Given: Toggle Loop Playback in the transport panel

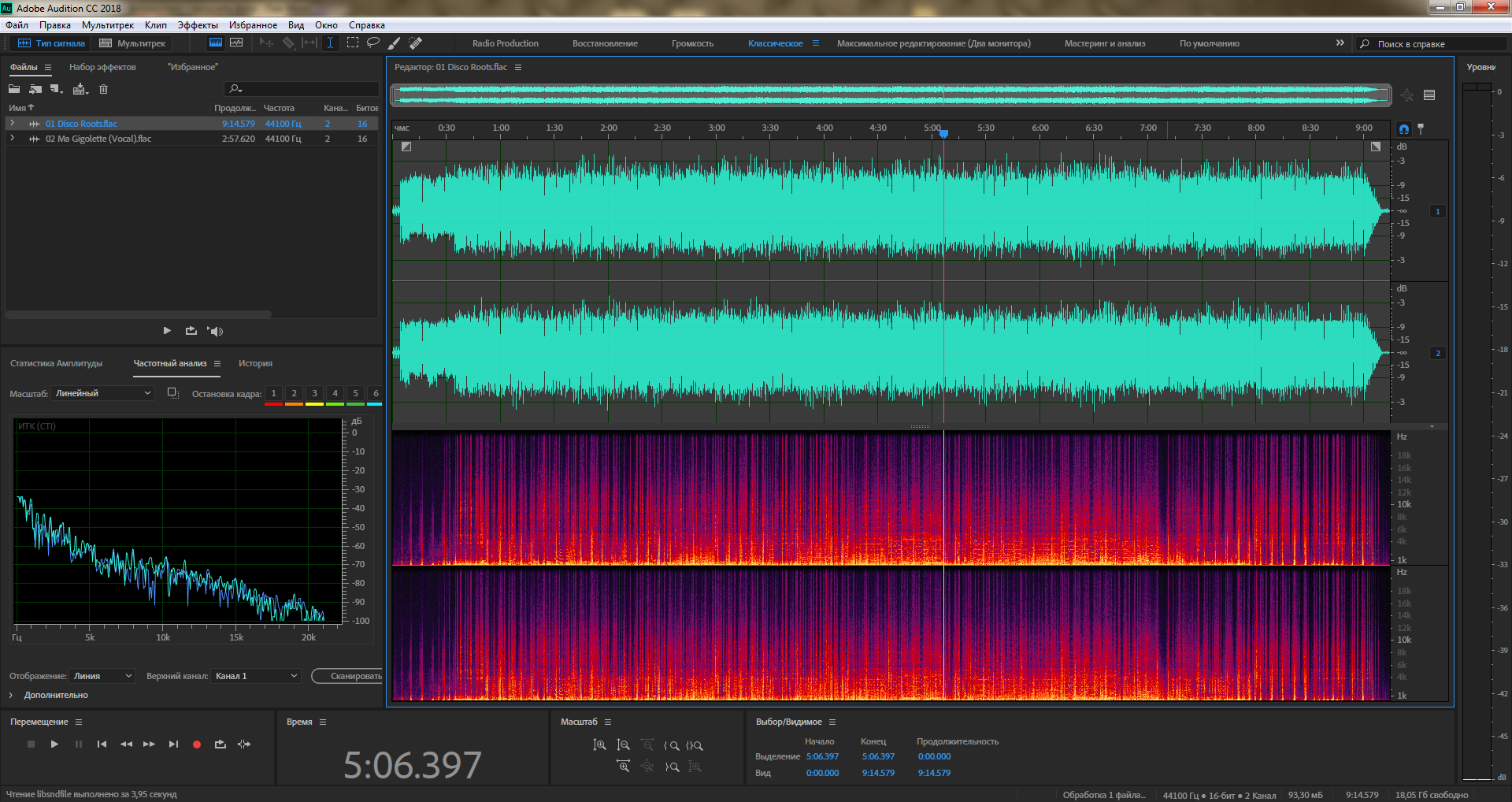Looking at the screenshot, I should (x=220, y=744).
